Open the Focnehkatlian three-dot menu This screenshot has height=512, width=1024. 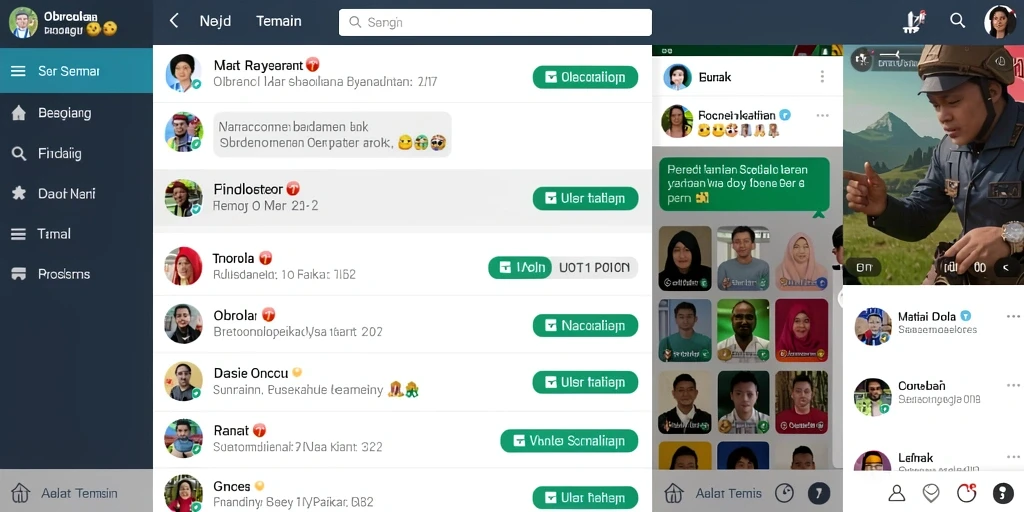(822, 116)
